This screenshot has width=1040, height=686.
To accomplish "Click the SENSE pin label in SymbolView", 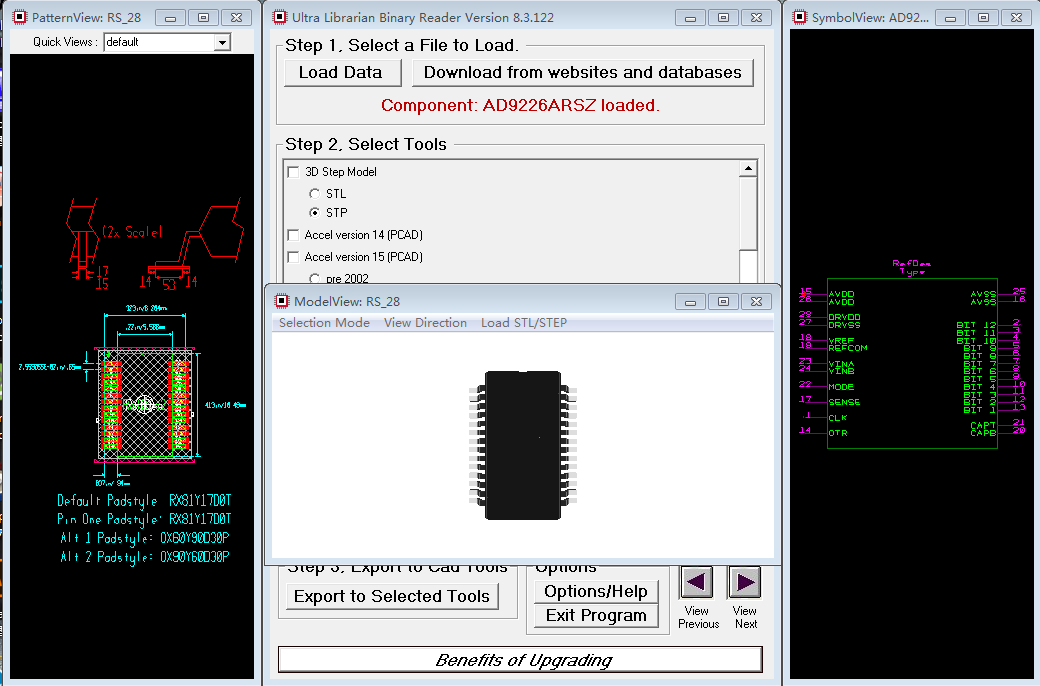I will (x=844, y=402).
